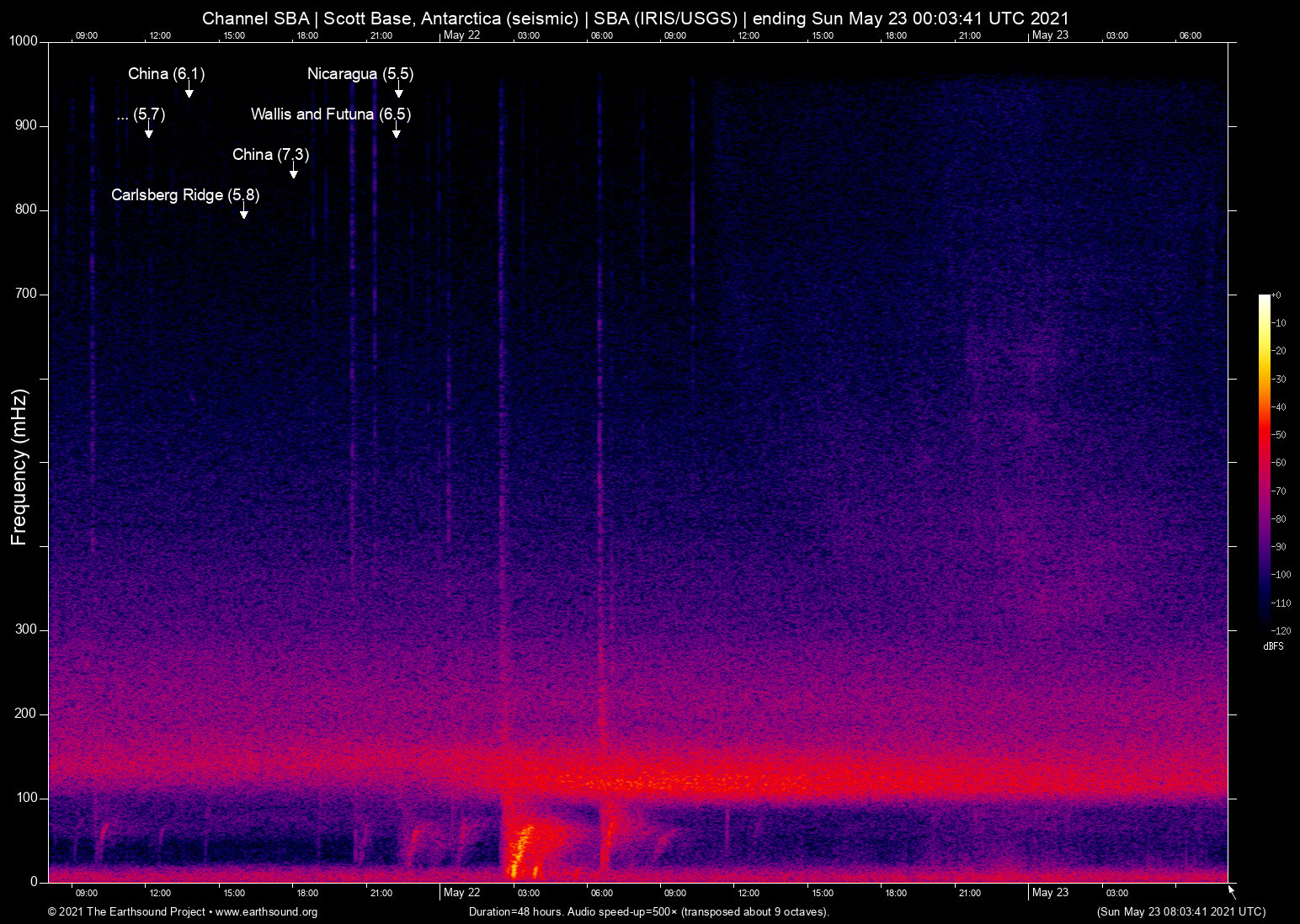Click the arrow under the ... (5.7) annotation

[x=149, y=130]
